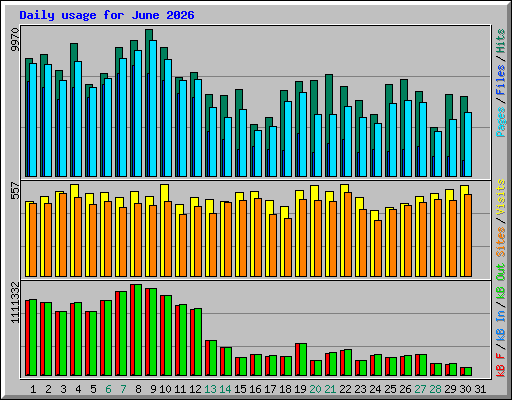This screenshot has height=400, width=512.
Task: Click the orange Sites bar for day 1
Action: point(33,240)
